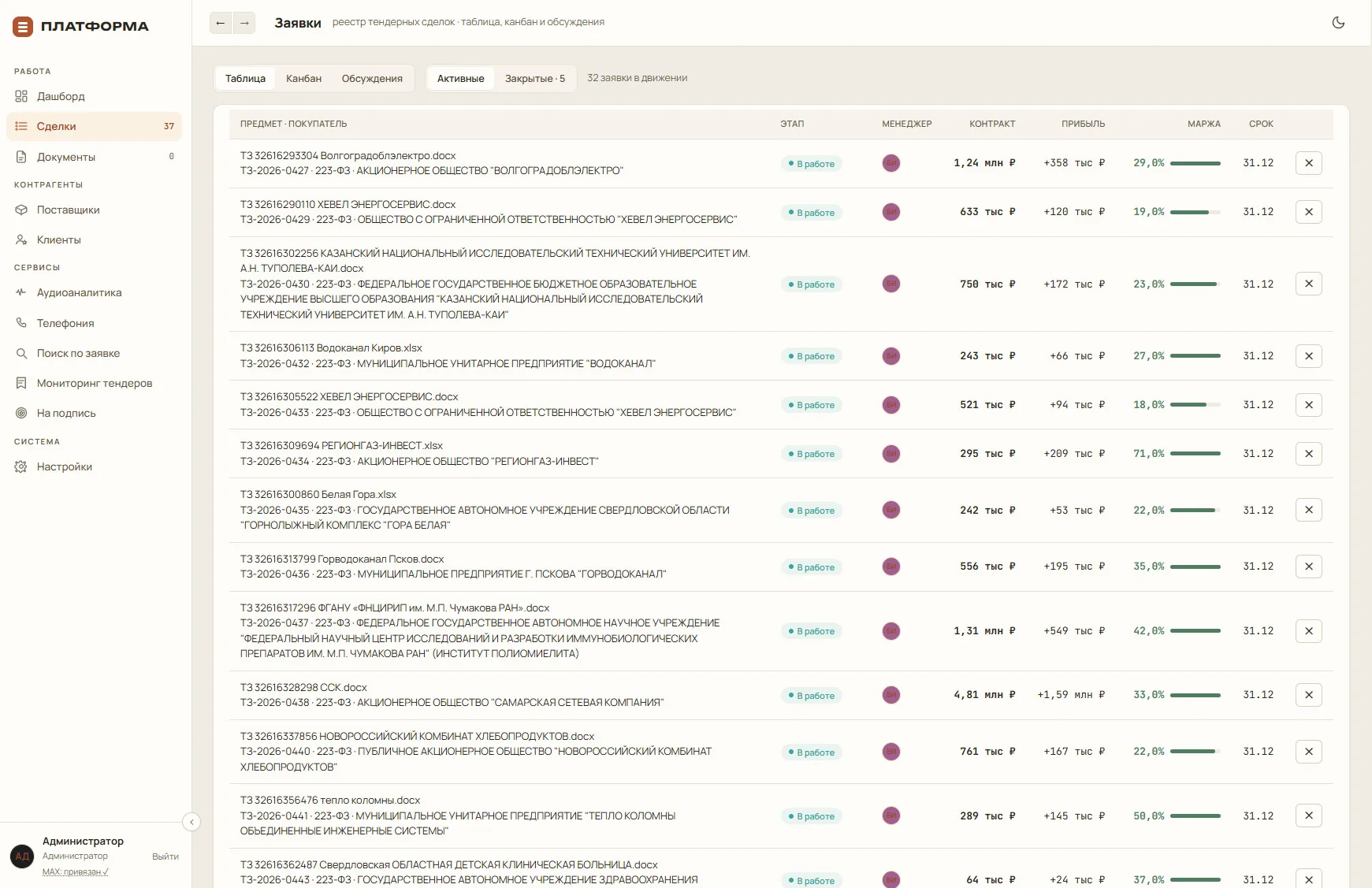Toggle dark mode moon icon

pos(1338,22)
